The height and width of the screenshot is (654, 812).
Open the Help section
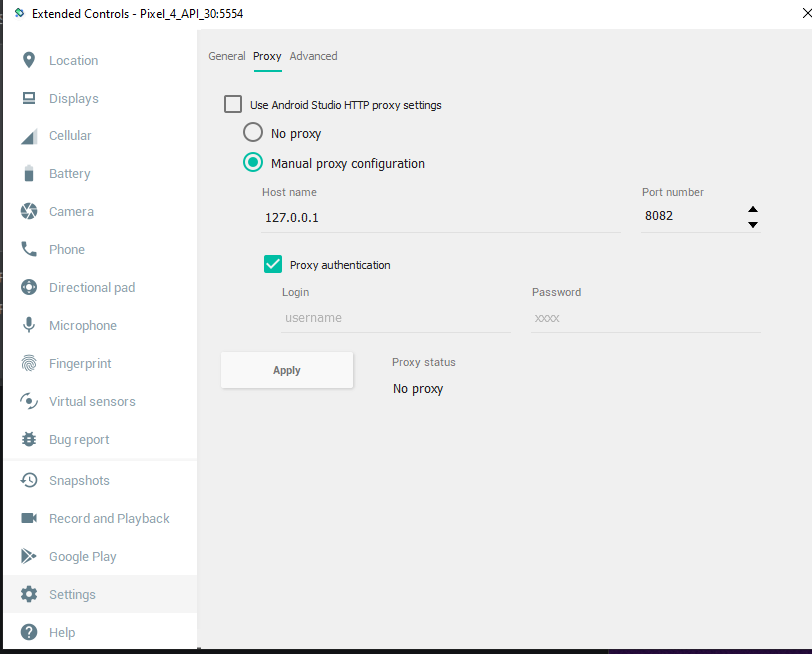(60, 632)
